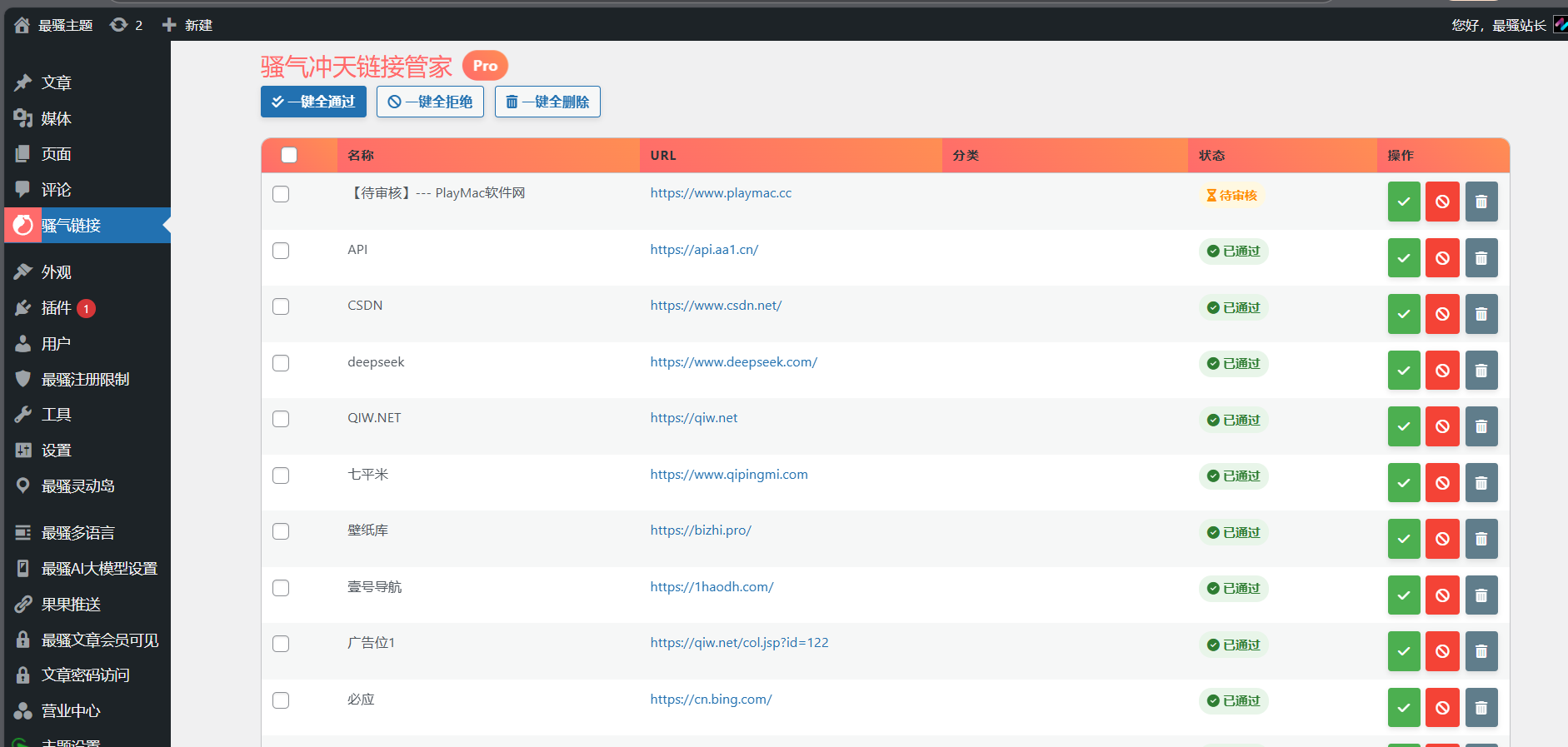1568x747 pixels.
Task: Open the 页面 sidebar menu
Action: 87,154
